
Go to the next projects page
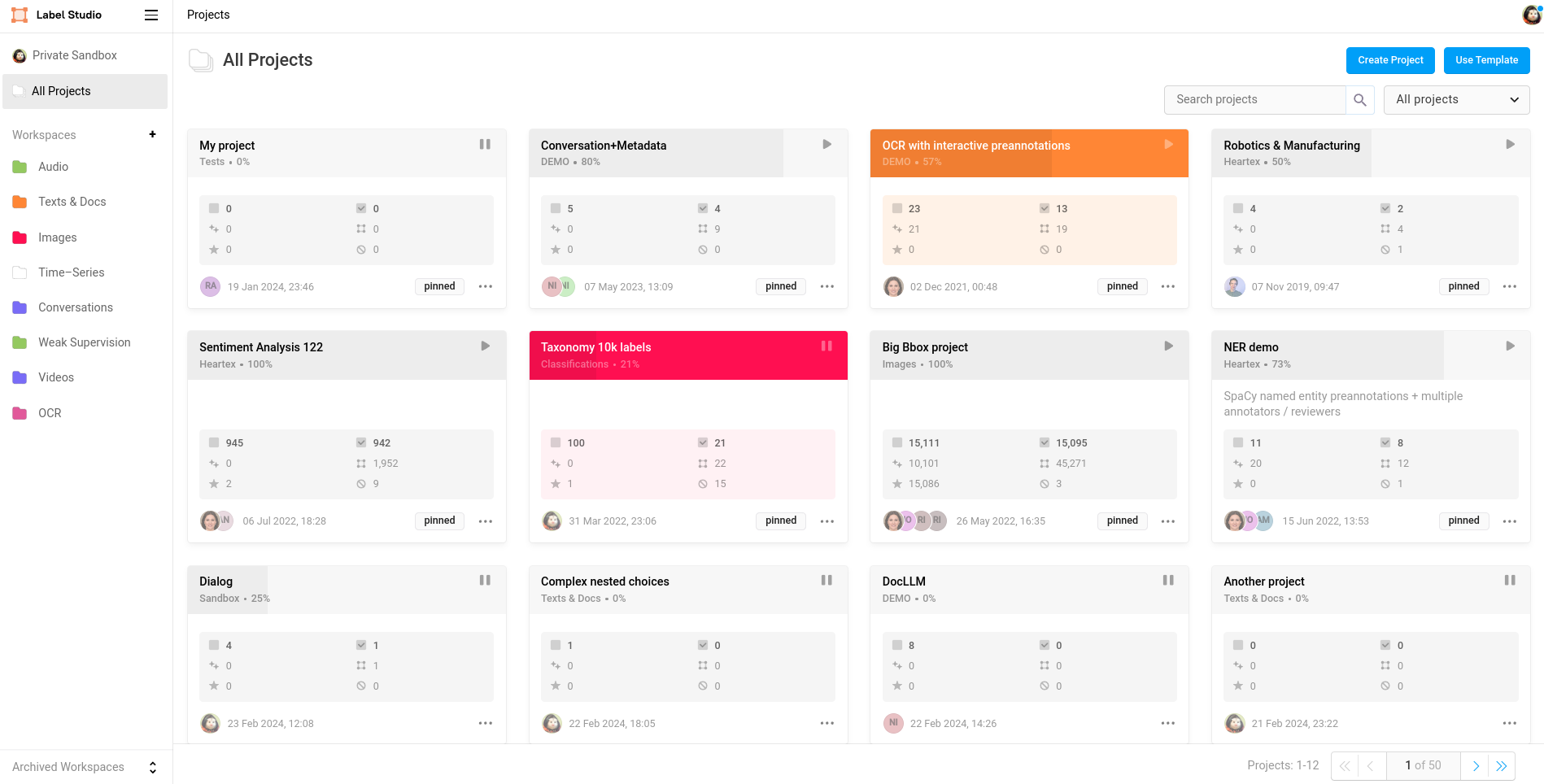1476,765
